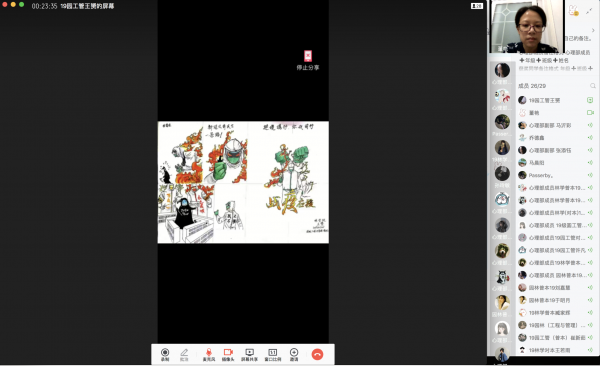Click the rabbit avatar in the top-right corner

pyautogui.click(x=573, y=10)
